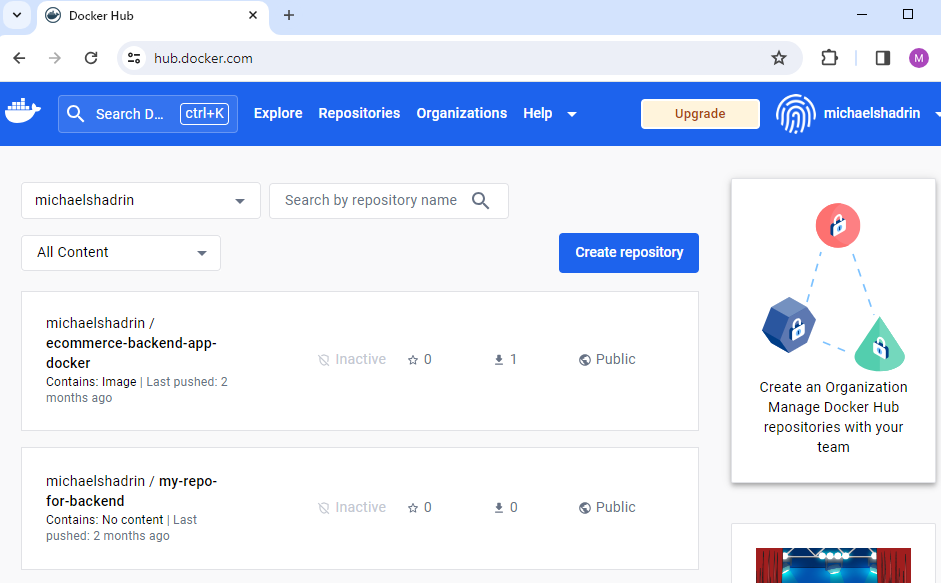Click the browser forward arrow
941x583 pixels.
pyautogui.click(x=55, y=58)
